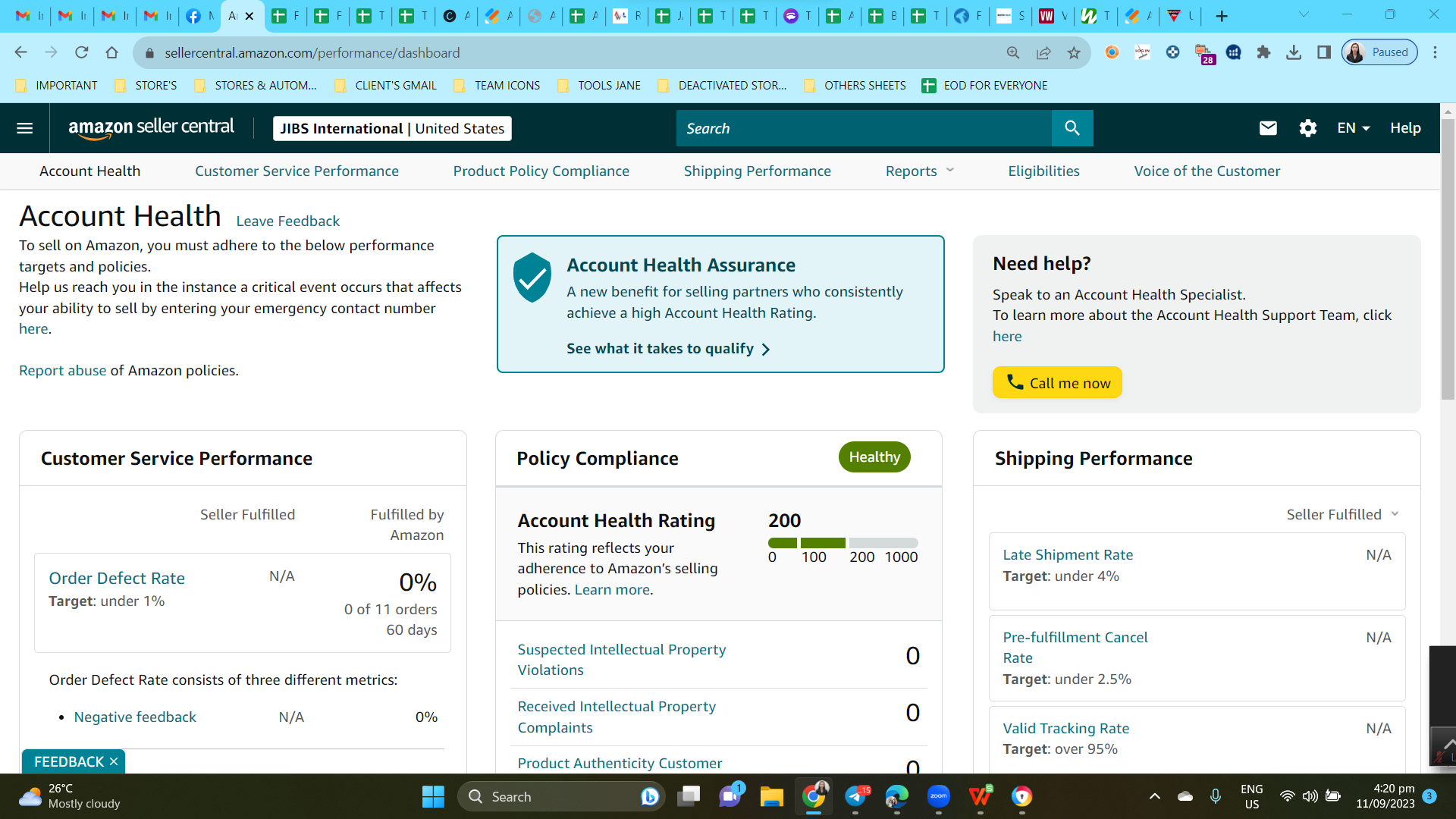Open a new browser tab
The width and height of the screenshot is (1456, 819).
[1222, 16]
